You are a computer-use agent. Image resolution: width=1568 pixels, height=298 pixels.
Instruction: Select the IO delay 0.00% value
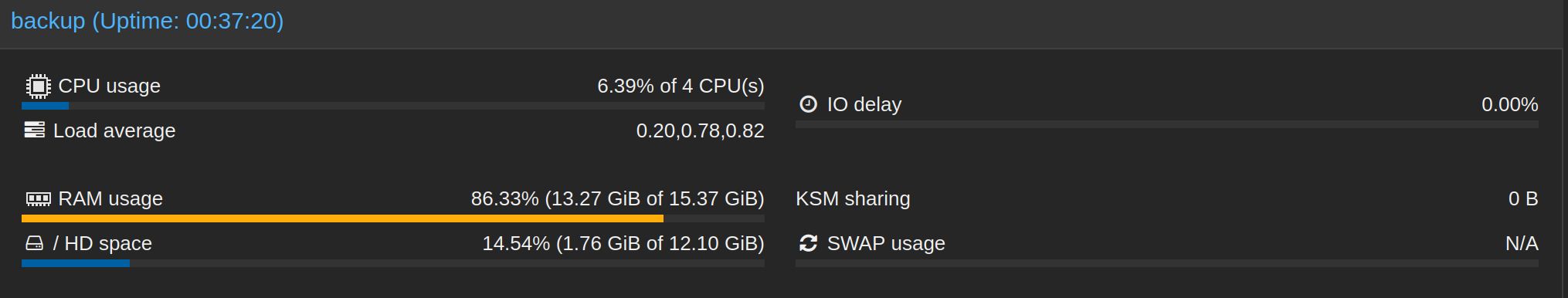pos(1509,104)
